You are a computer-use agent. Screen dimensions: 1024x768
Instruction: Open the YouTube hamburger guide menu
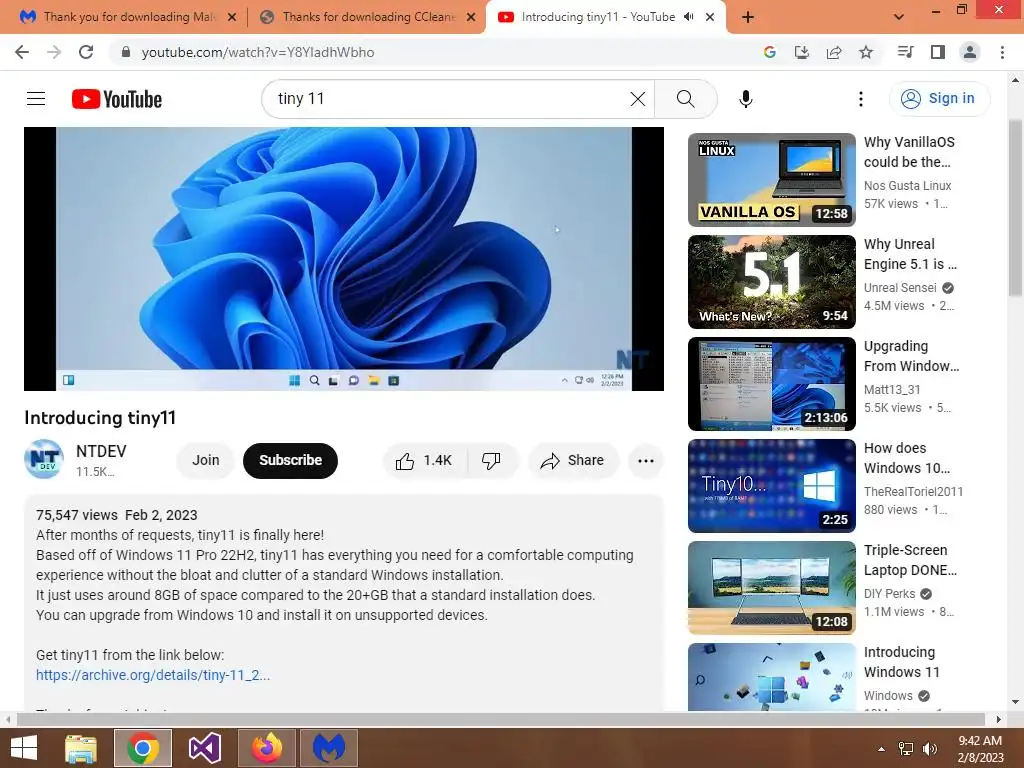36,99
